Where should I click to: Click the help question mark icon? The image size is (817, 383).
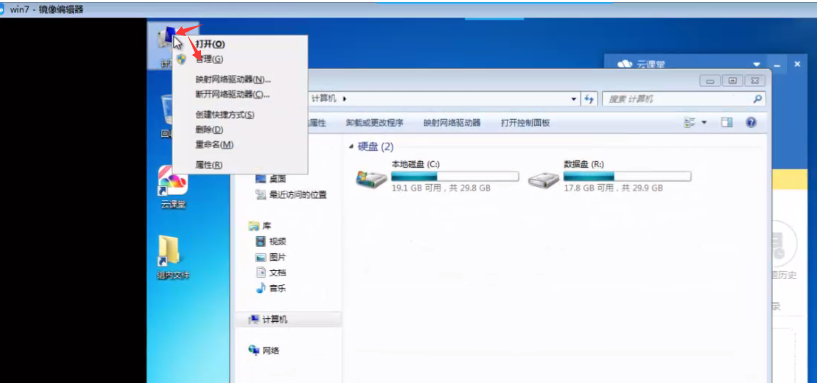point(751,123)
